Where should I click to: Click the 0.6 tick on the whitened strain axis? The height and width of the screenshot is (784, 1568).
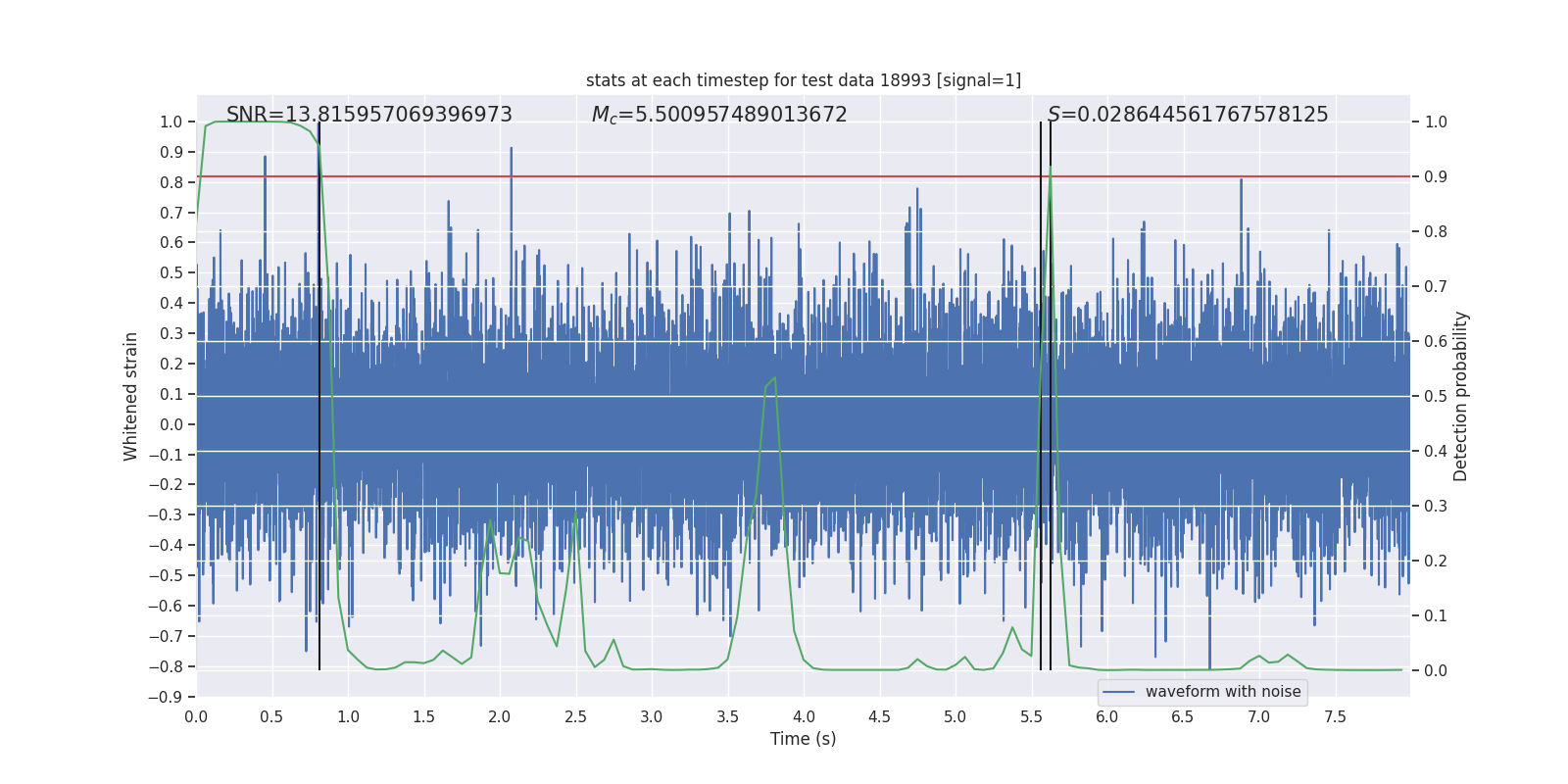tap(171, 243)
